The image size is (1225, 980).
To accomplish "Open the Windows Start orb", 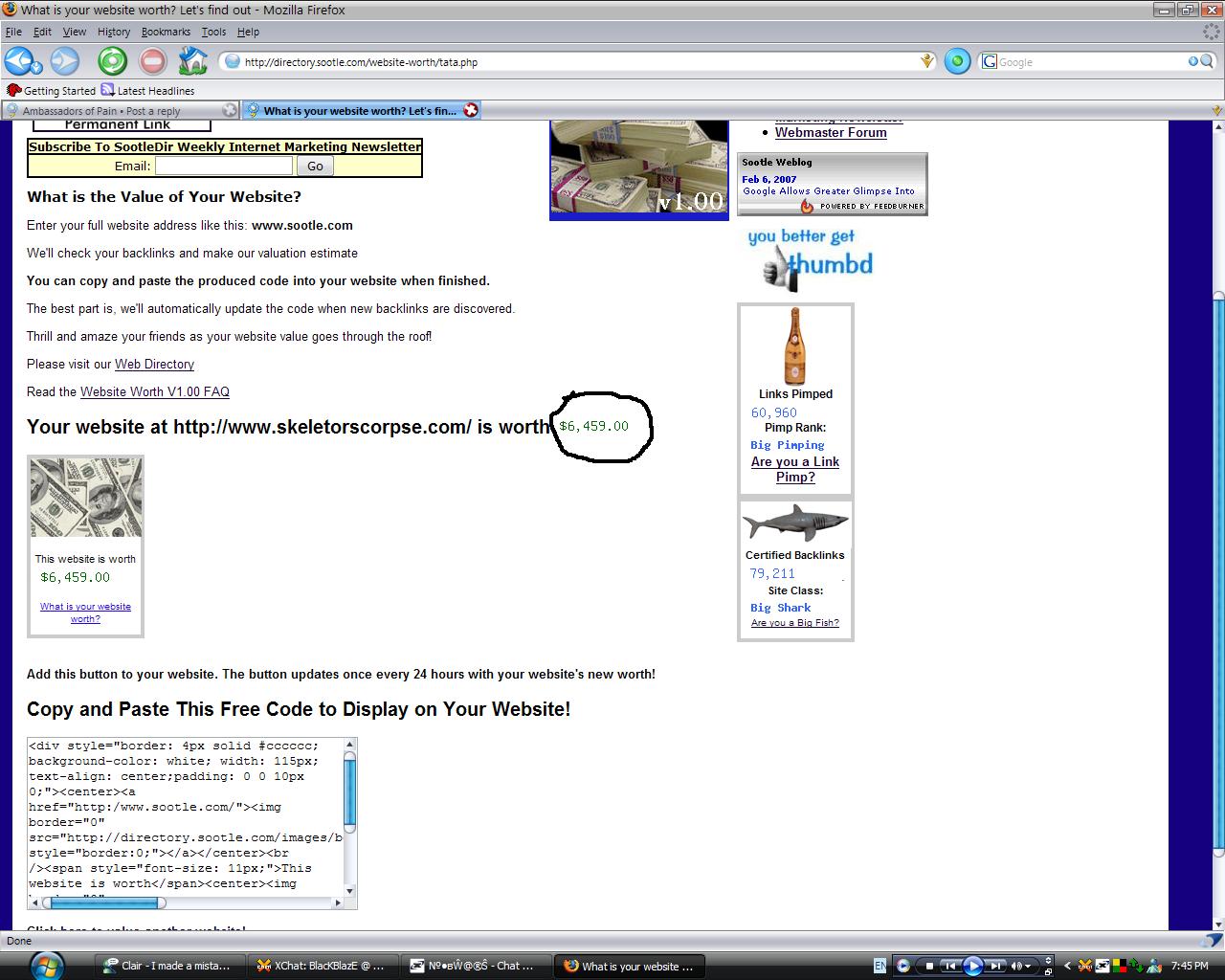I will (45, 965).
